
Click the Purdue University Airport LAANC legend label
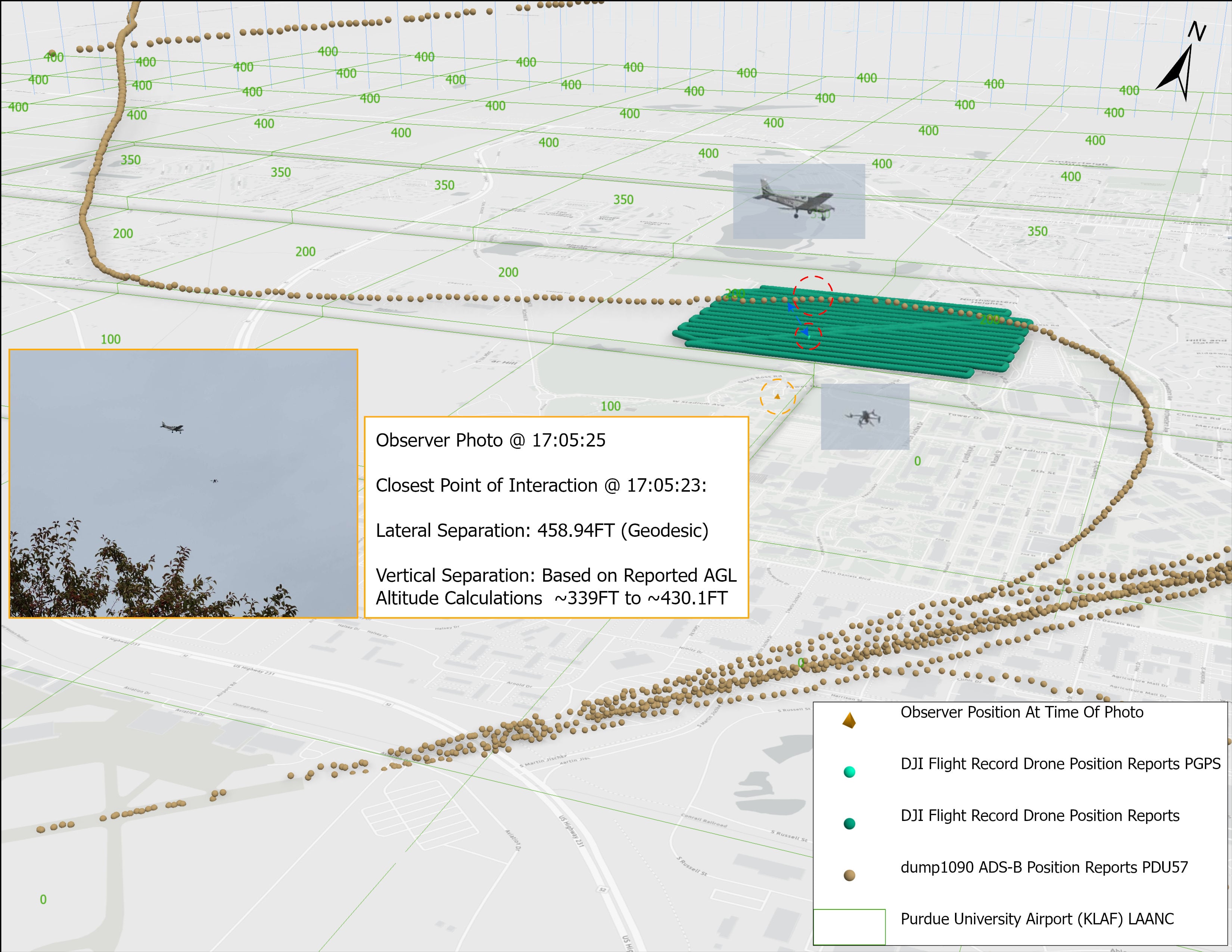tap(1037, 919)
